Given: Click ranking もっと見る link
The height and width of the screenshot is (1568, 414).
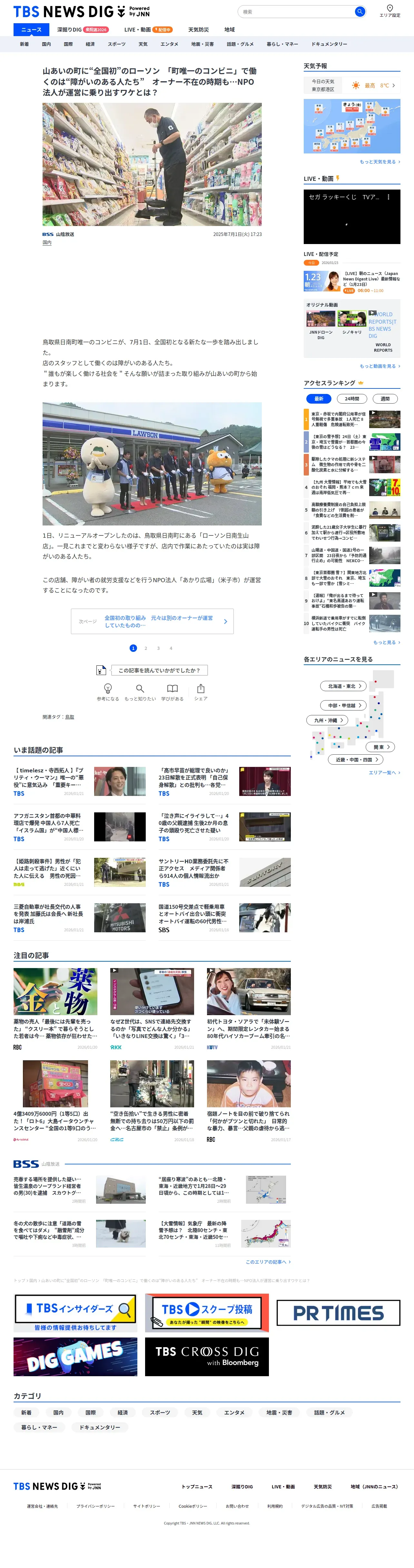Looking at the screenshot, I should tap(387, 642).
